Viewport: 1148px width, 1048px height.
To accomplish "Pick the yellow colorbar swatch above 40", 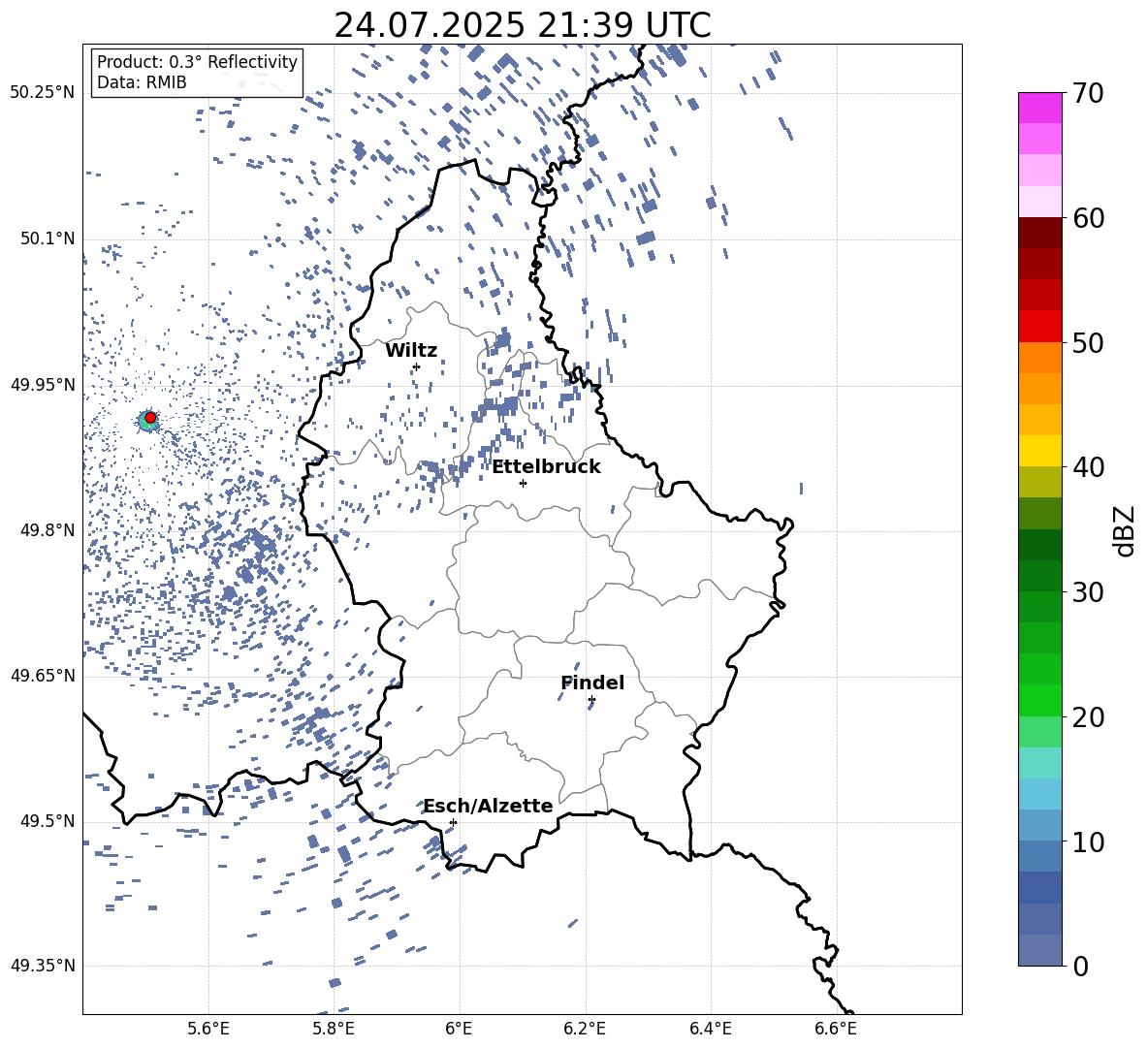I will (1040, 452).
